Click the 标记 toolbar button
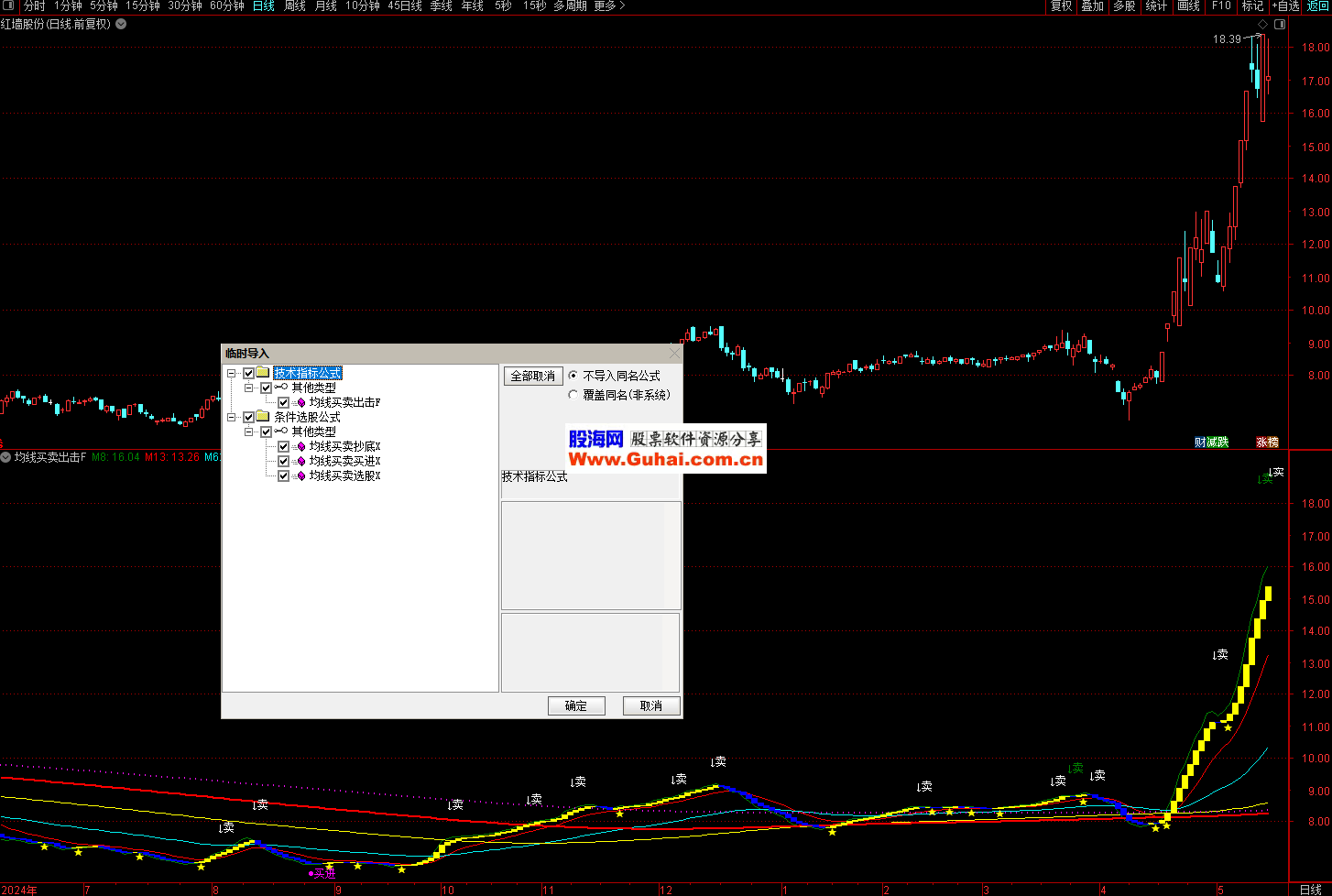The height and width of the screenshot is (896, 1332). 1252,6
